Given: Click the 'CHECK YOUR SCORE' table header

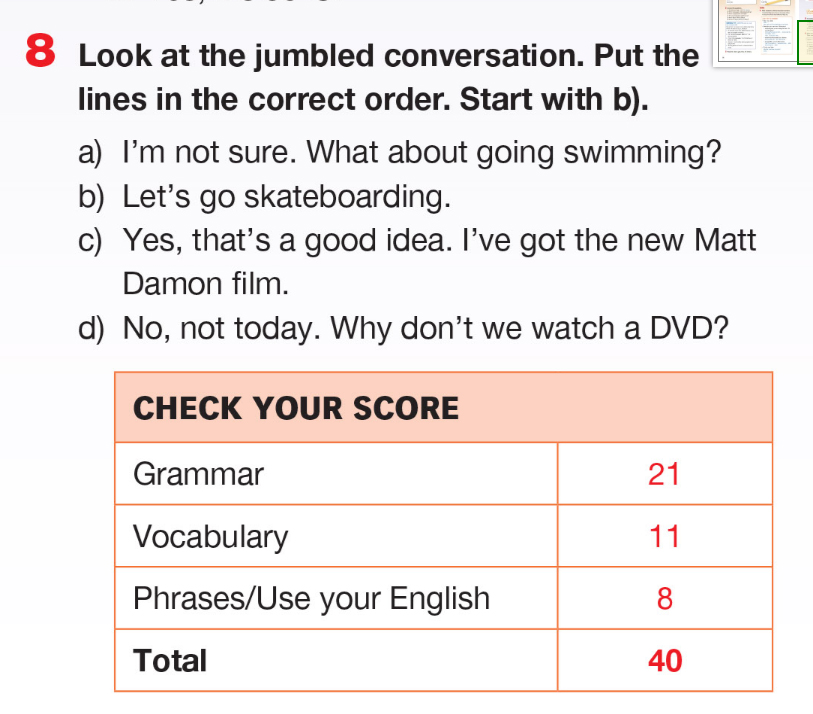Looking at the screenshot, I should (296, 408).
